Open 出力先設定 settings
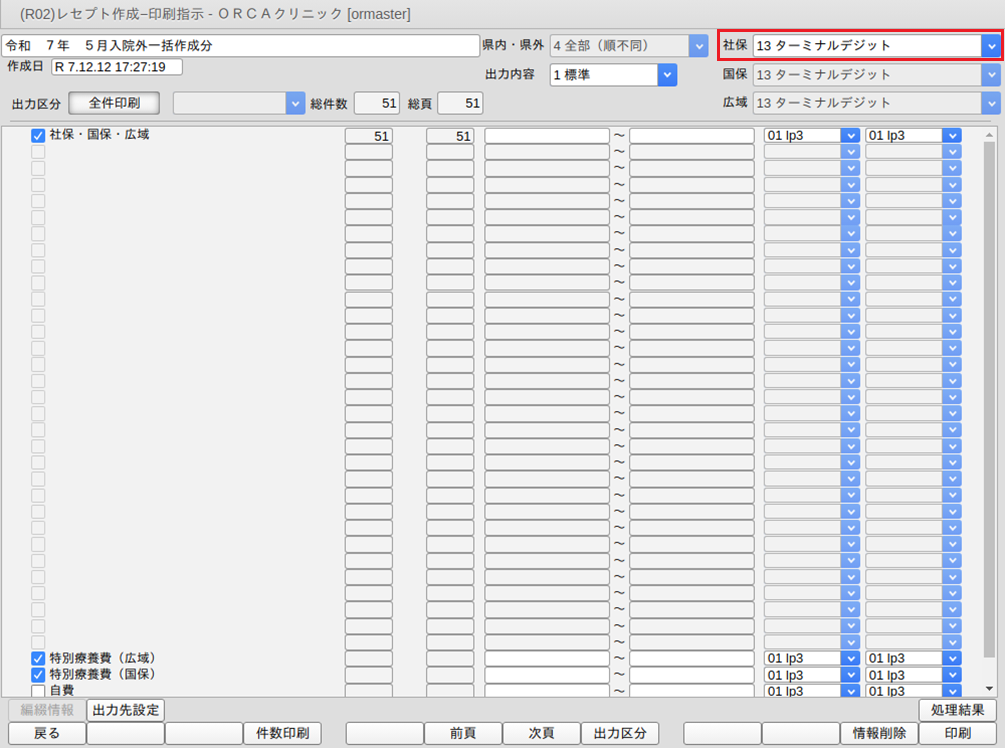Viewport: 1005px width, 748px height. pos(125,710)
